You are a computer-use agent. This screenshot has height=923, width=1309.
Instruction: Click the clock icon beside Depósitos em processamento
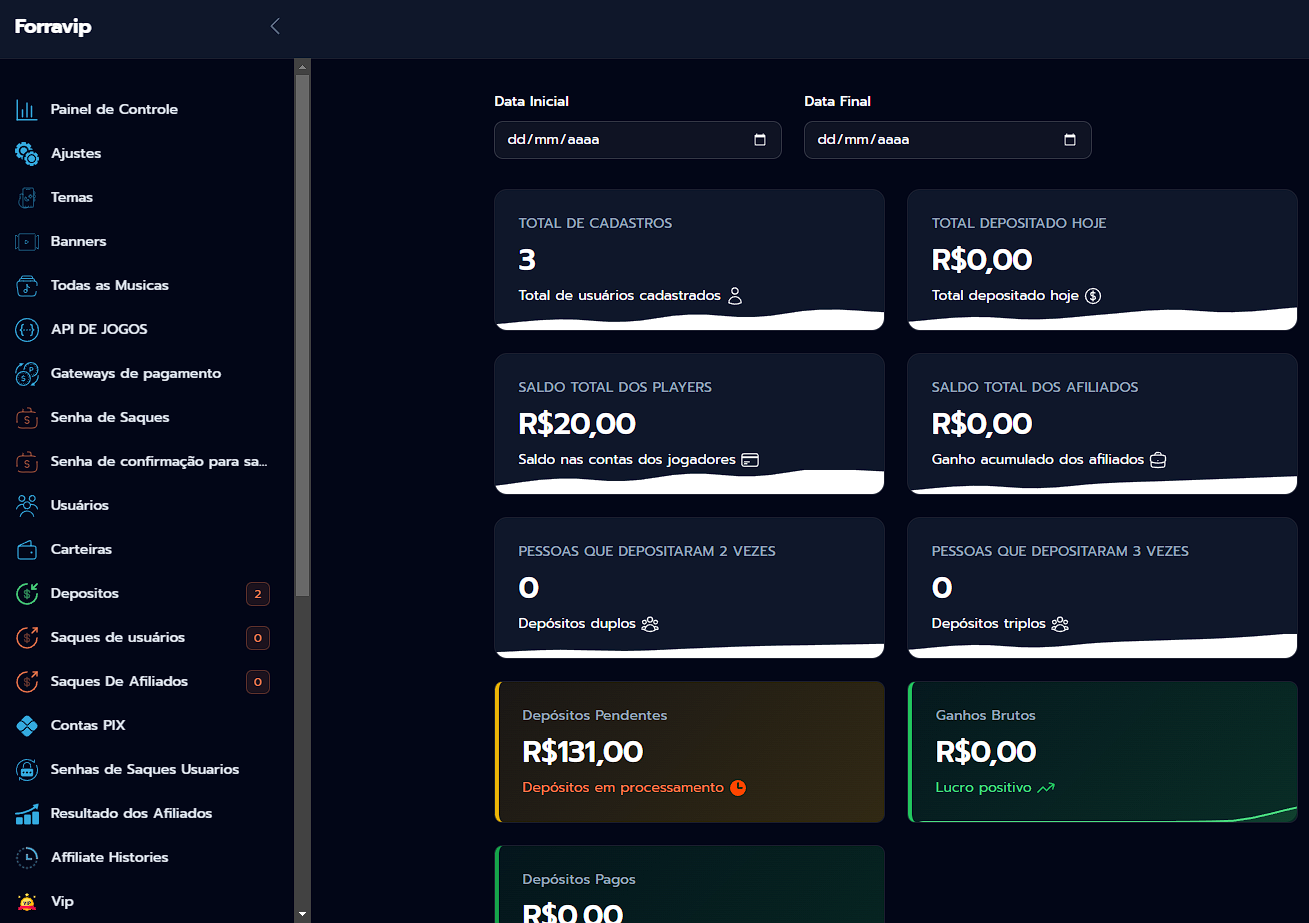click(x=738, y=788)
